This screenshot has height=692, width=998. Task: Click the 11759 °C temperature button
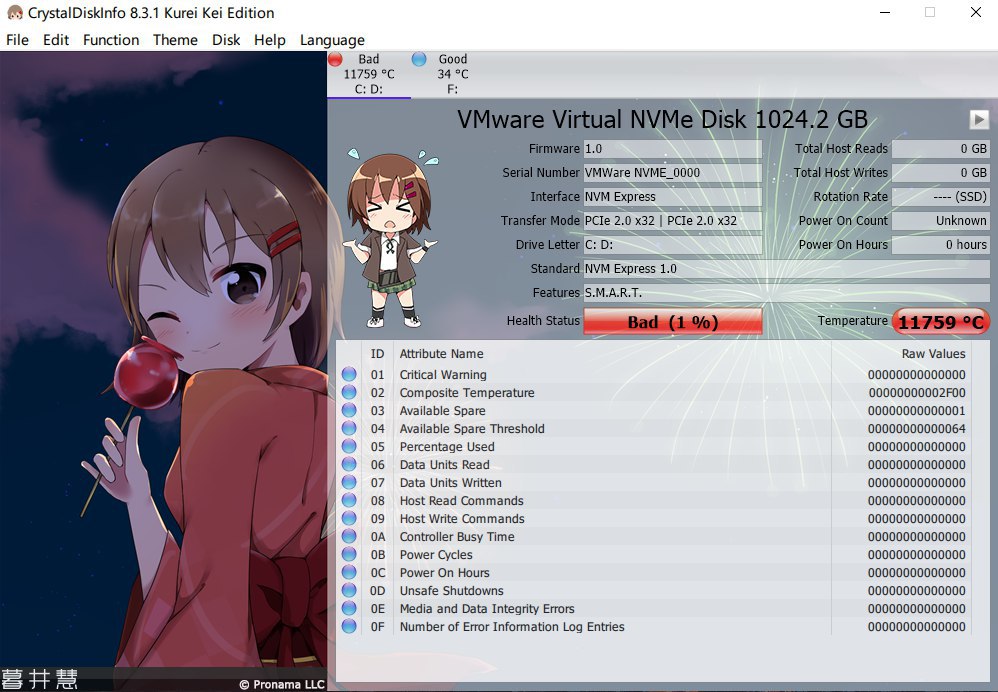coord(941,321)
